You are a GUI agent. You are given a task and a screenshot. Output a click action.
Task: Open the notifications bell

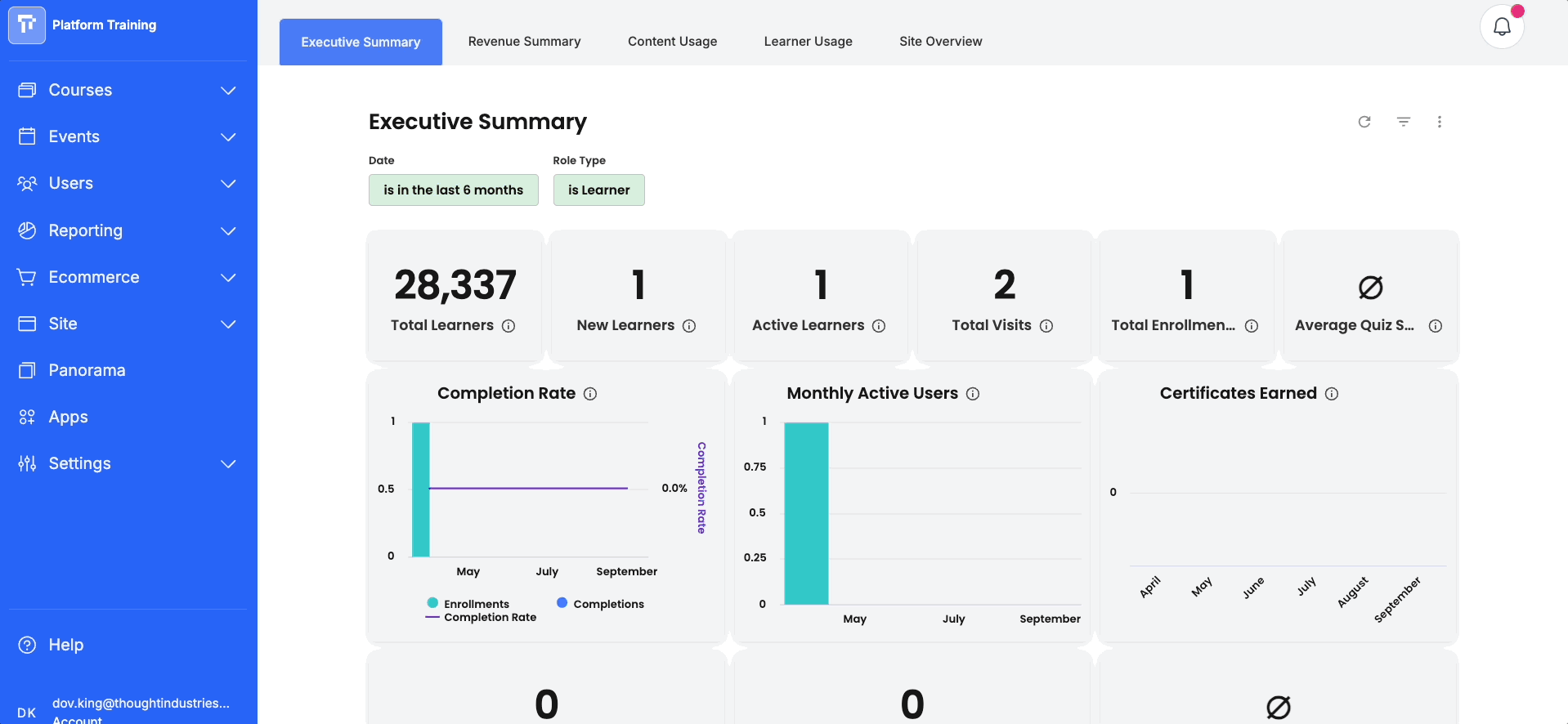pyautogui.click(x=1502, y=27)
